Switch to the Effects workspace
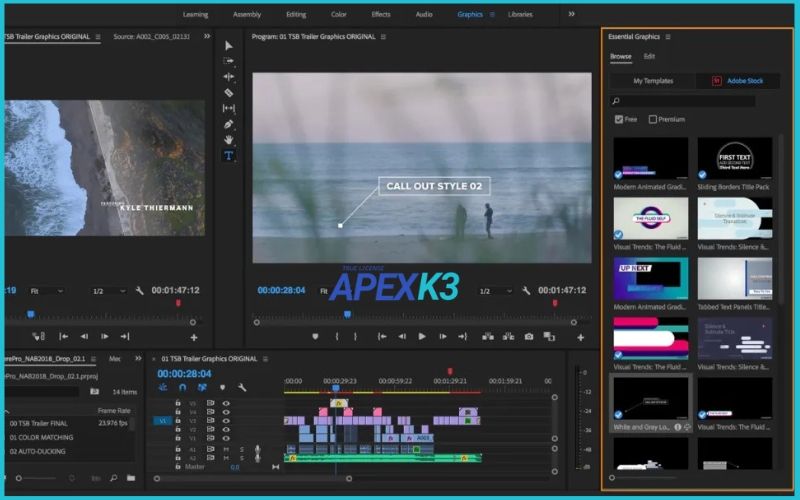 (x=381, y=14)
